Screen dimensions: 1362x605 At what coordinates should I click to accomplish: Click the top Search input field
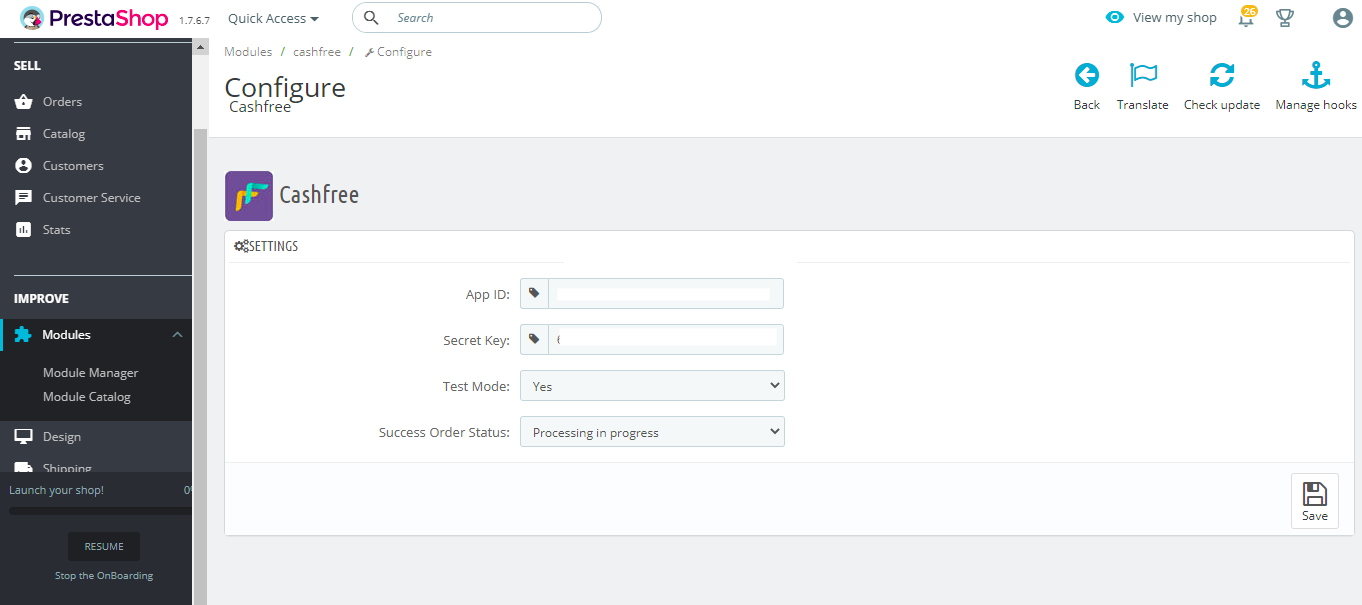[477, 18]
